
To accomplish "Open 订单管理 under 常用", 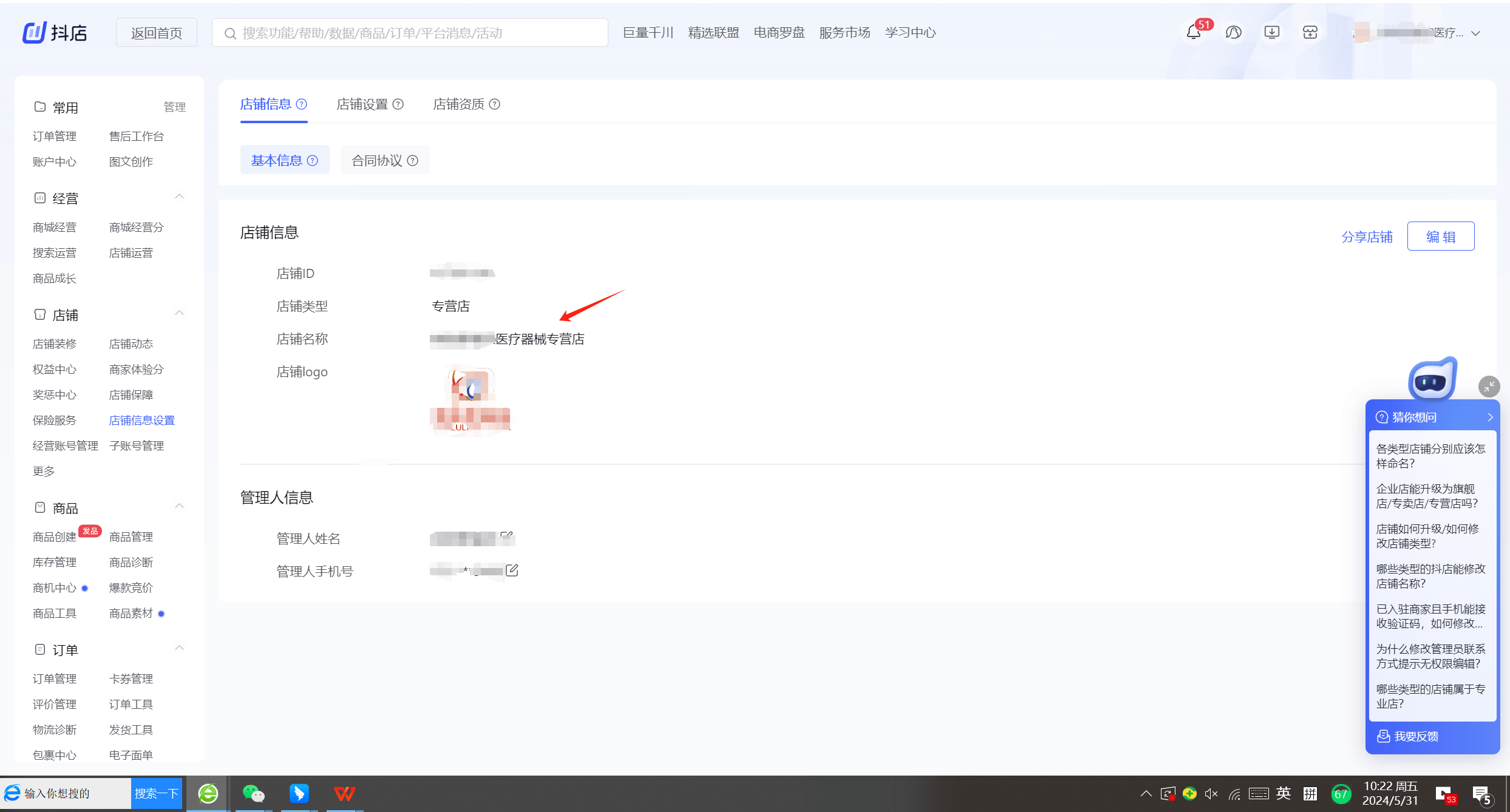I will [55, 137].
